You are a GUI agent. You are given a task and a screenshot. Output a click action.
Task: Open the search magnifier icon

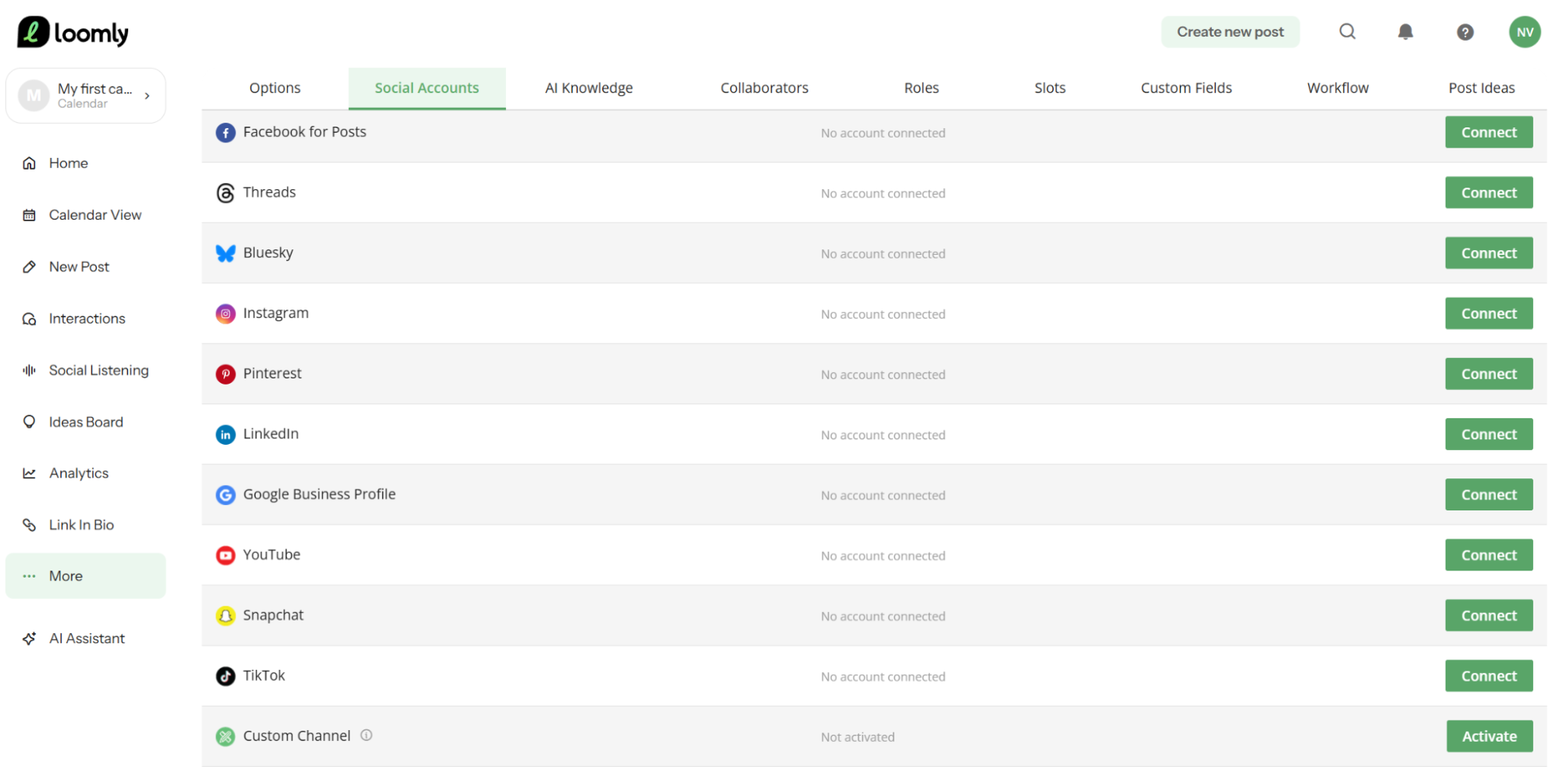(1347, 31)
